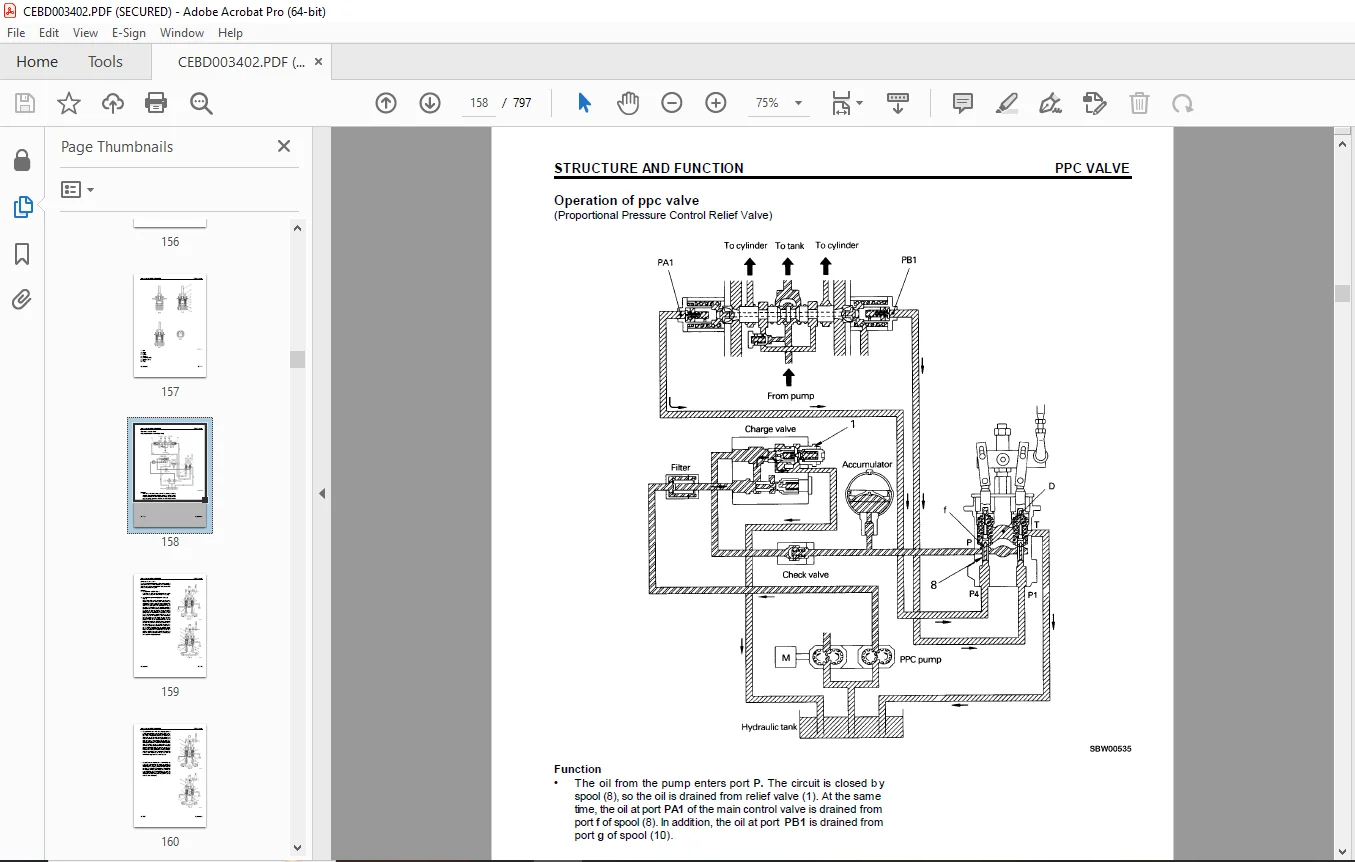The width and height of the screenshot is (1355, 862).
Task: Click the 'Operation of ppc valve' heading
Action: pos(626,200)
